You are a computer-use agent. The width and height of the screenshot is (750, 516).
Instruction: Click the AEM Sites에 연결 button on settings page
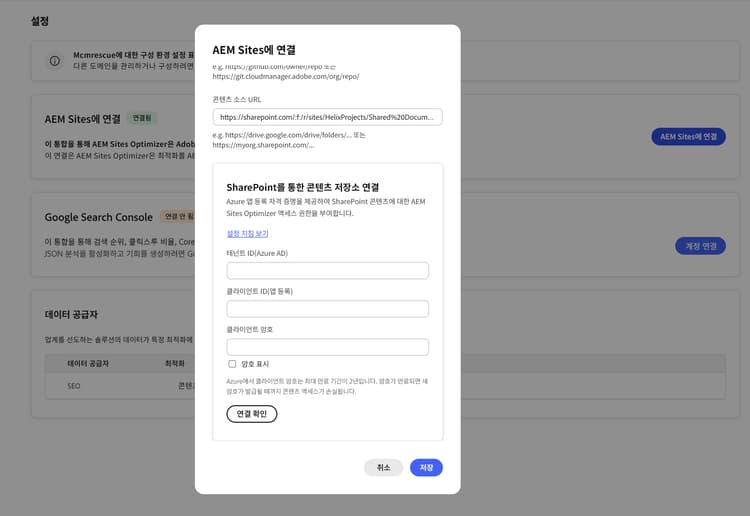click(688, 137)
